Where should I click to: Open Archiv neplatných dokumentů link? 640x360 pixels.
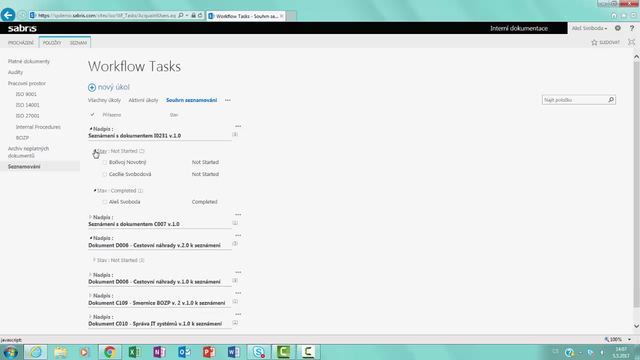point(28,152)
